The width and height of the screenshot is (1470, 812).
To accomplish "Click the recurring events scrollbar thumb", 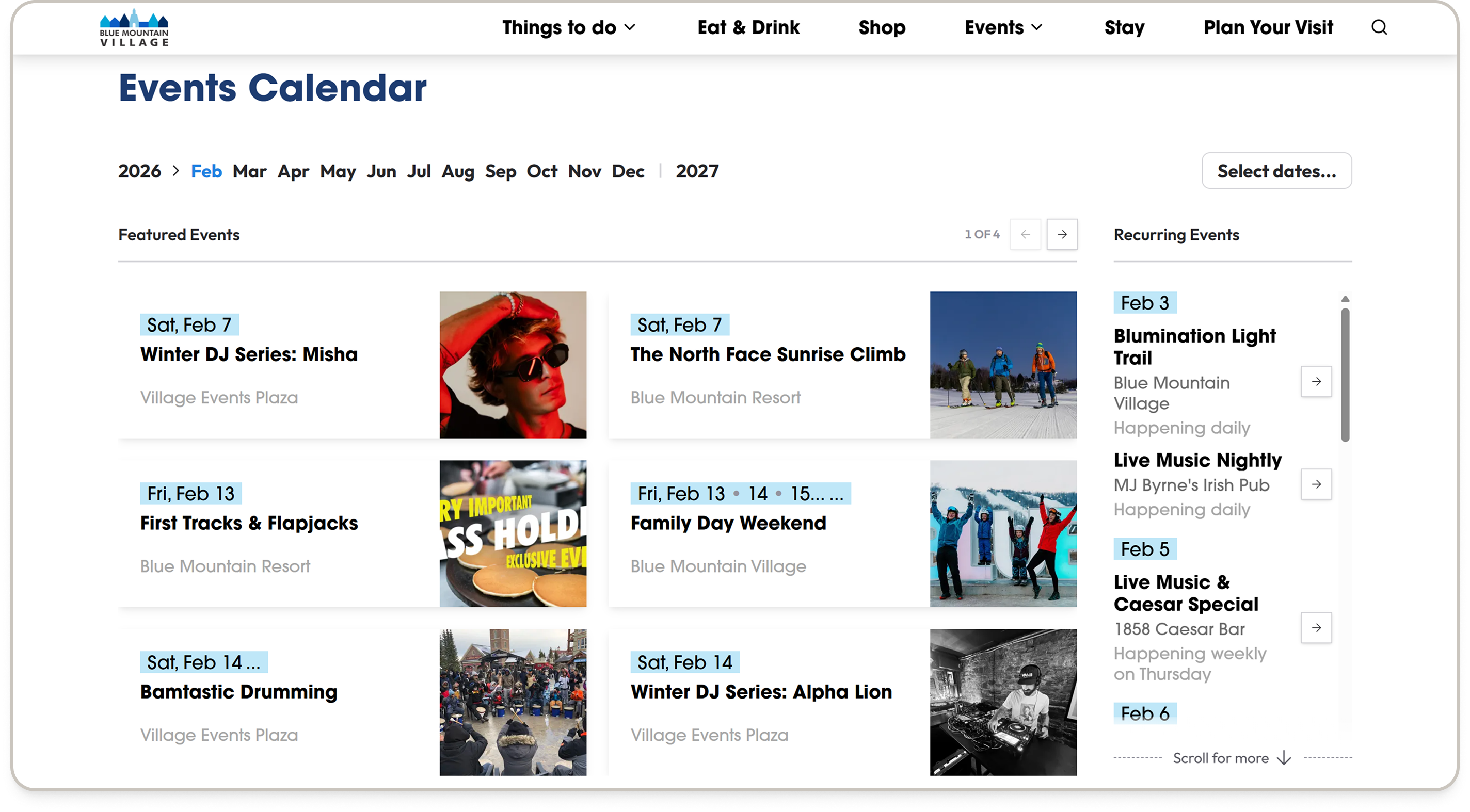I will point(1345,374).
